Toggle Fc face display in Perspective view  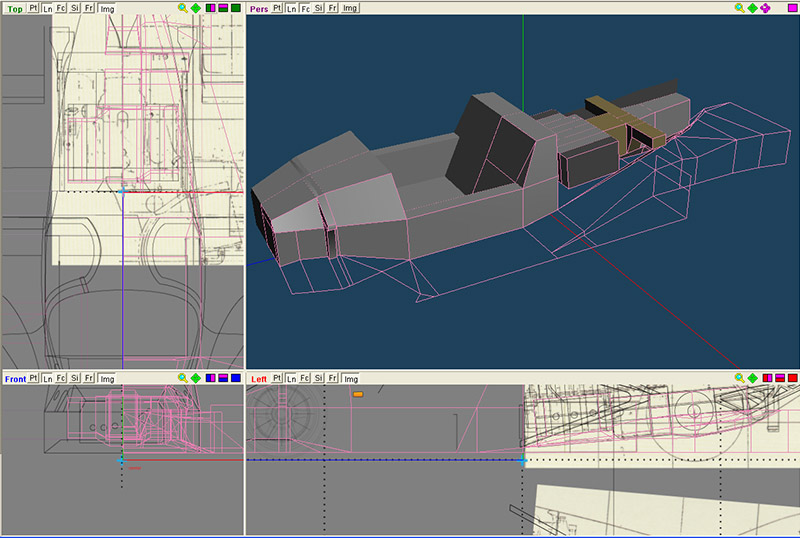[x=305, y=8]
